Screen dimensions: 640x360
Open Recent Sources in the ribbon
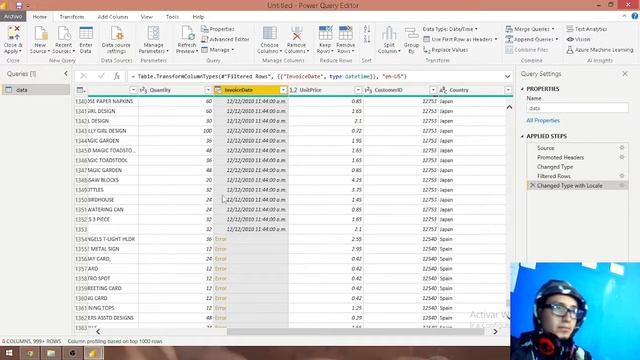pos(63,40)
